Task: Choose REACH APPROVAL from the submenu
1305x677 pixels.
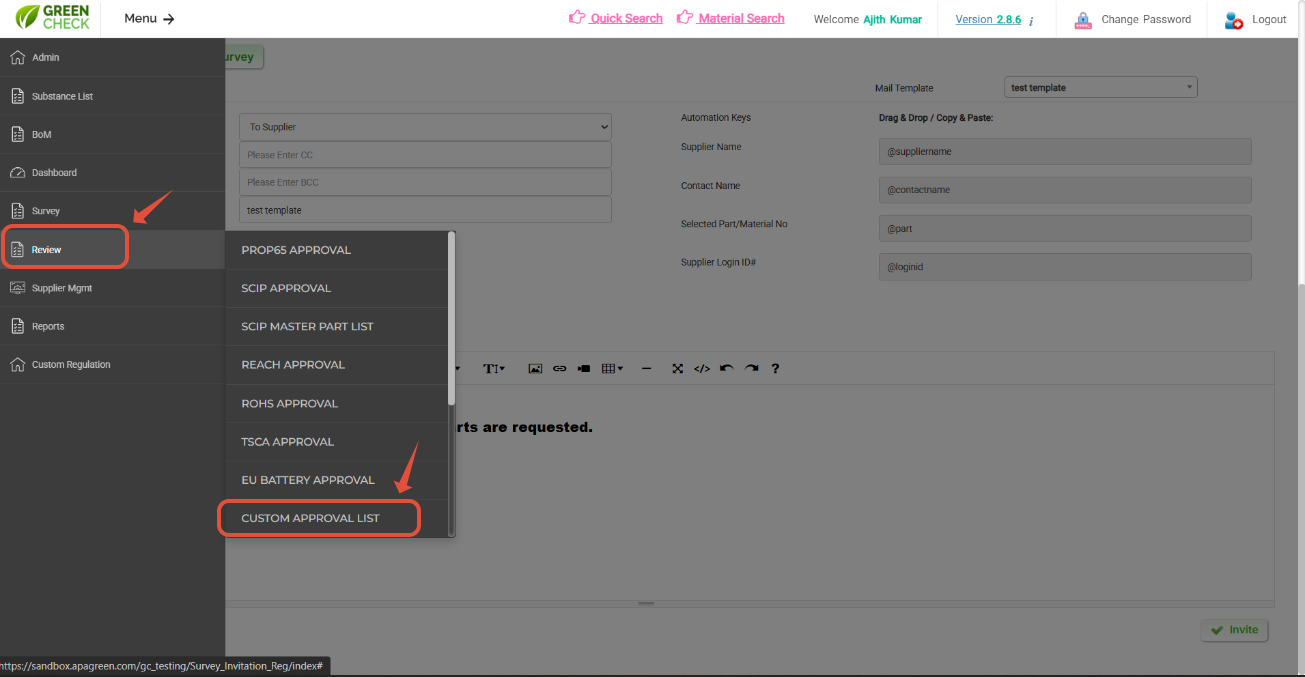Action: pos(337,365)
